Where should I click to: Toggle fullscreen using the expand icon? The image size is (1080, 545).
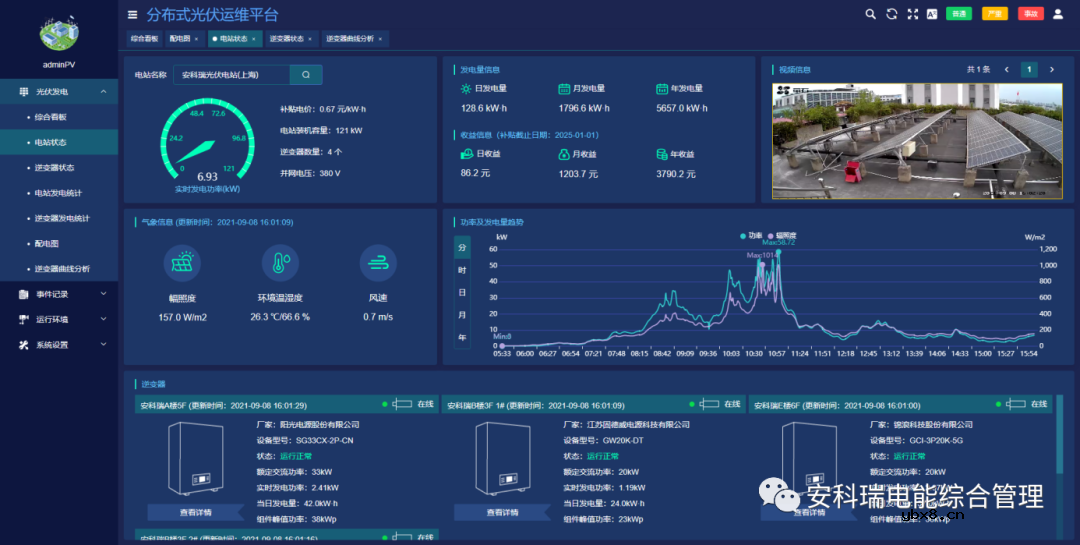[x=912, y=14]
